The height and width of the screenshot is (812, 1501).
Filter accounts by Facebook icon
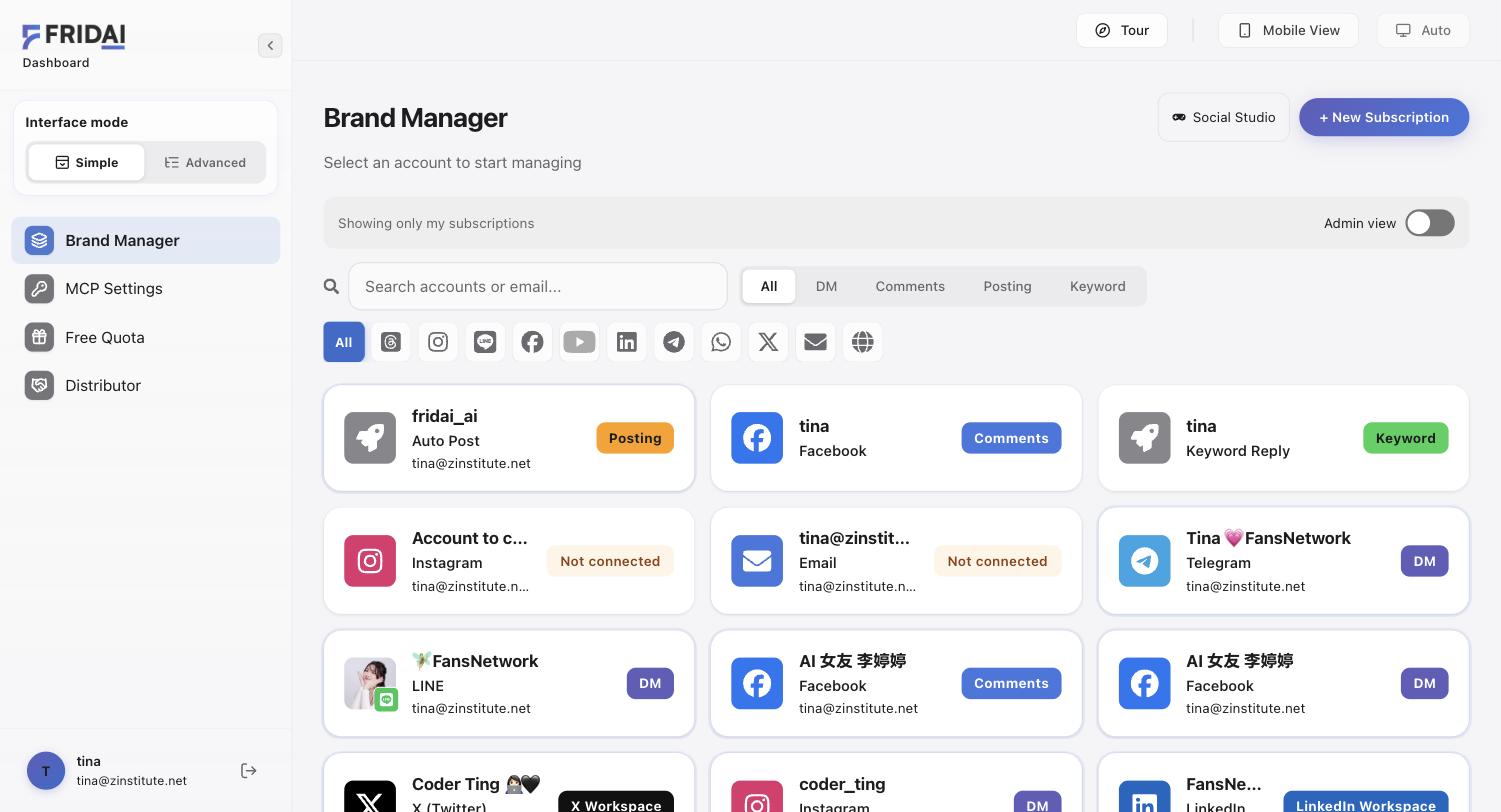click(x=532, y=342)
